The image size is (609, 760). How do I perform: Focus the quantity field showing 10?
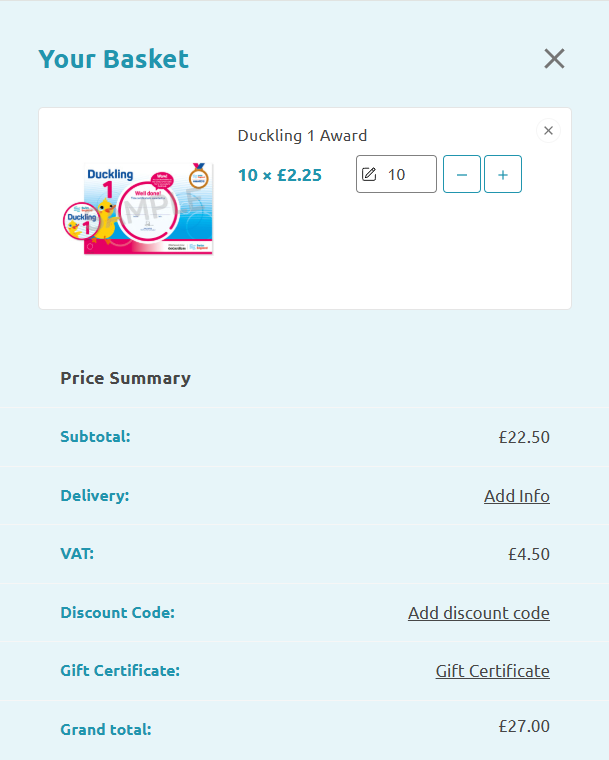point(396,174)
